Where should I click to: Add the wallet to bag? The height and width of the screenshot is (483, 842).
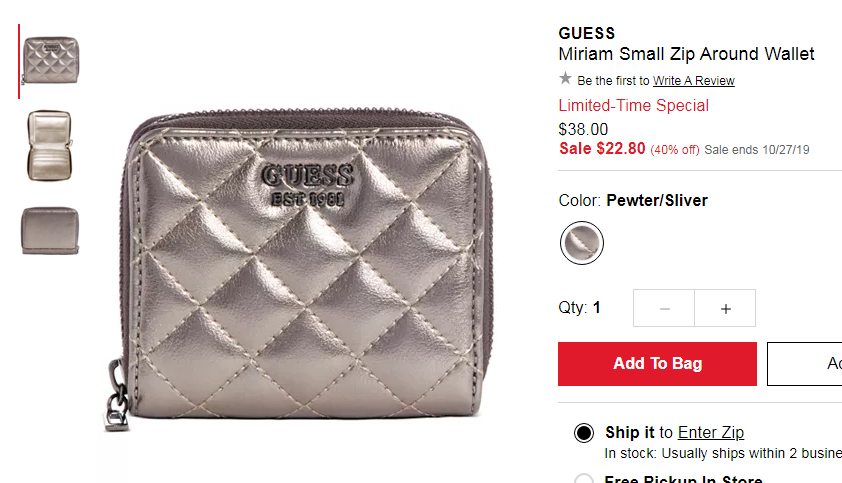[x=657, y=364]
